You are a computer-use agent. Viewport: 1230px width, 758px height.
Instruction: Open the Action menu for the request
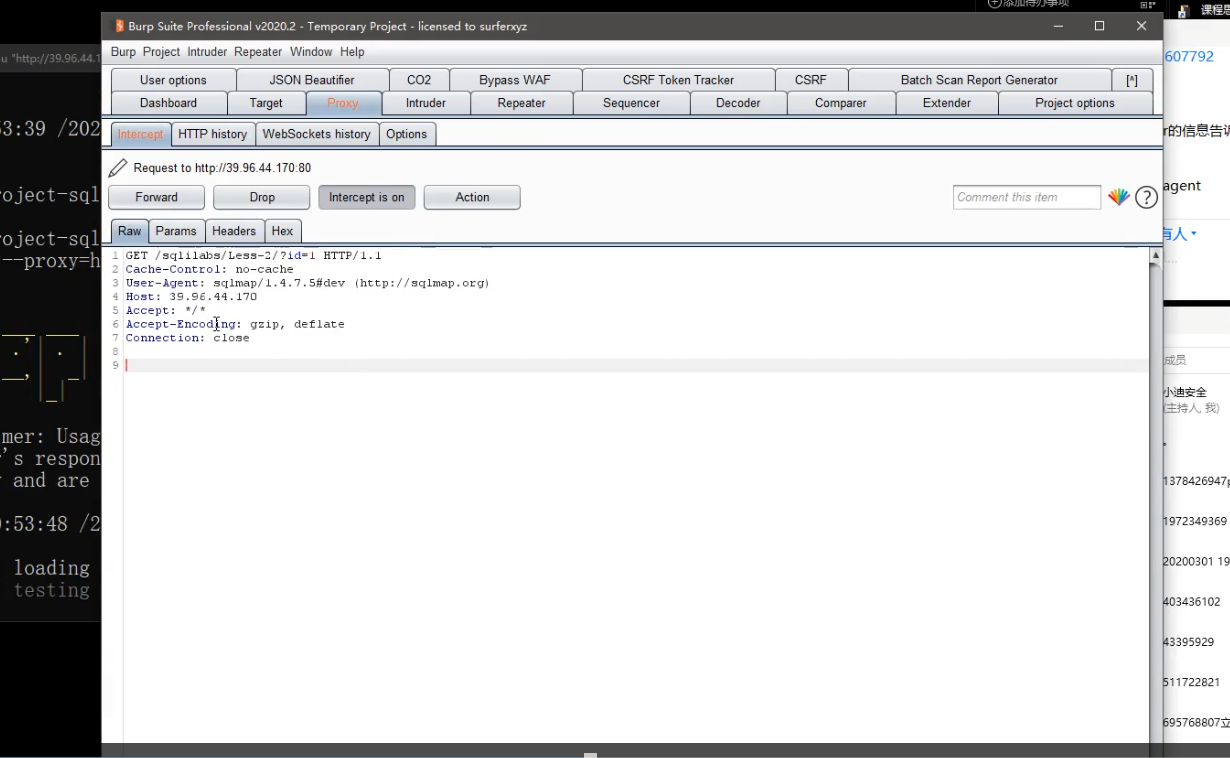point(471,197)
